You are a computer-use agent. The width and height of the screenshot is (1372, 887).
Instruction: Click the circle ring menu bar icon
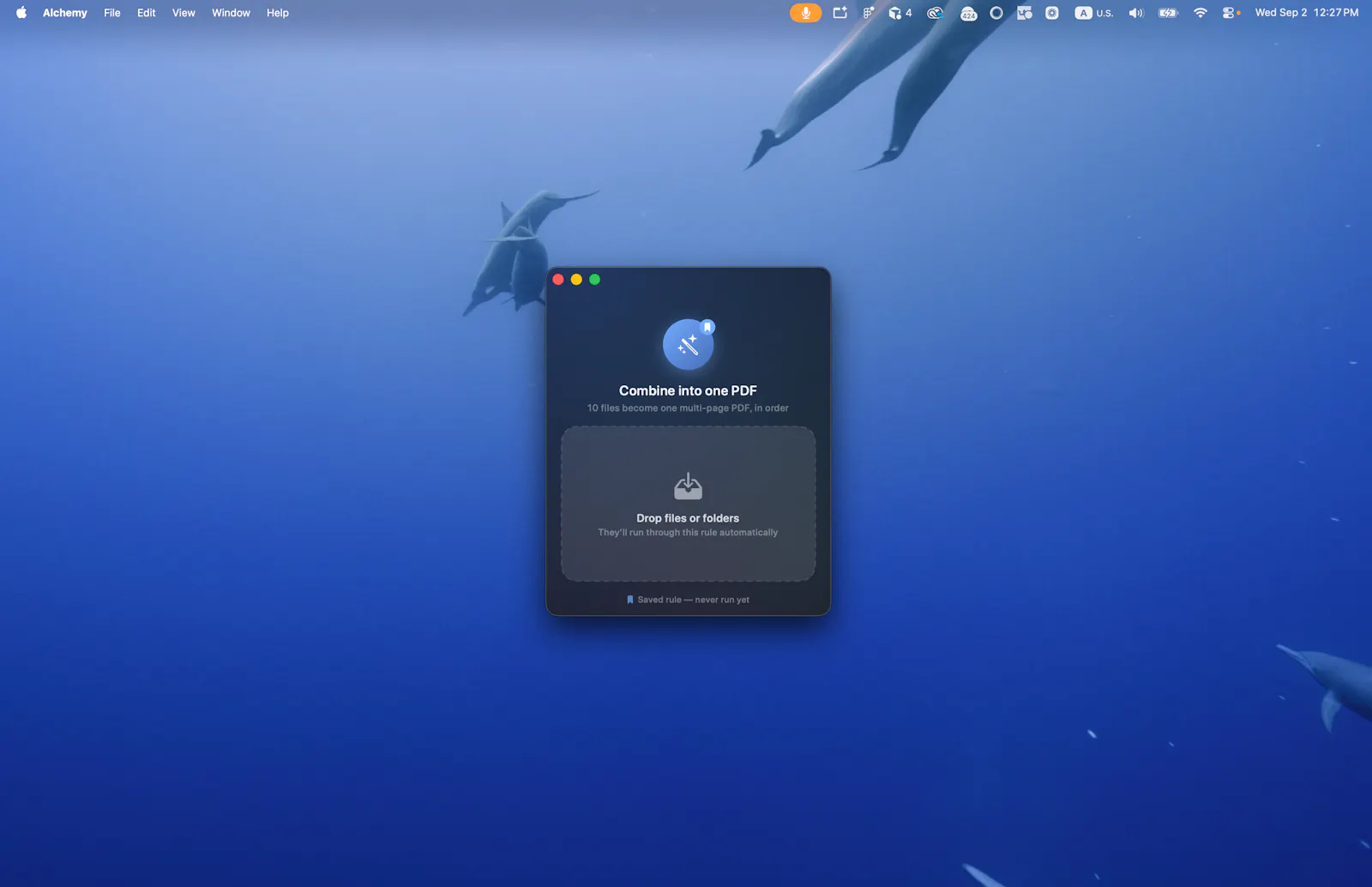[x=996, y=13]
